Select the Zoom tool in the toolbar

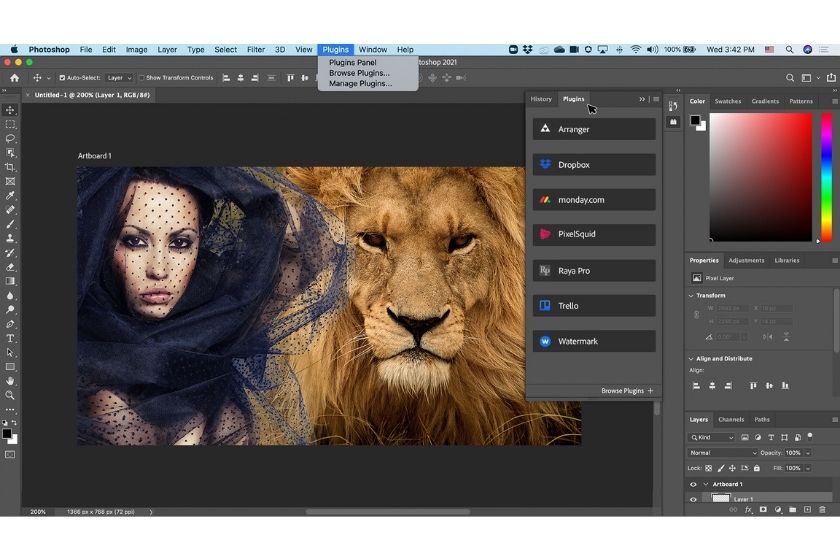(11, 395)
